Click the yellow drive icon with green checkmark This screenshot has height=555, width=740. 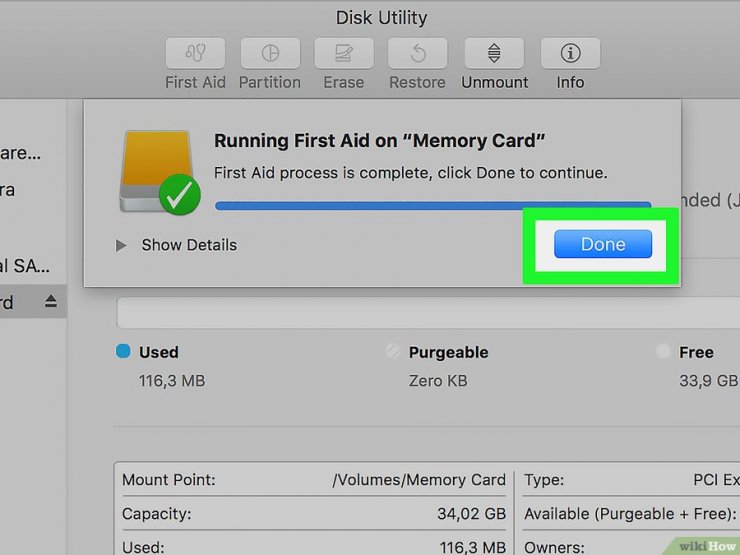[160, 173]
